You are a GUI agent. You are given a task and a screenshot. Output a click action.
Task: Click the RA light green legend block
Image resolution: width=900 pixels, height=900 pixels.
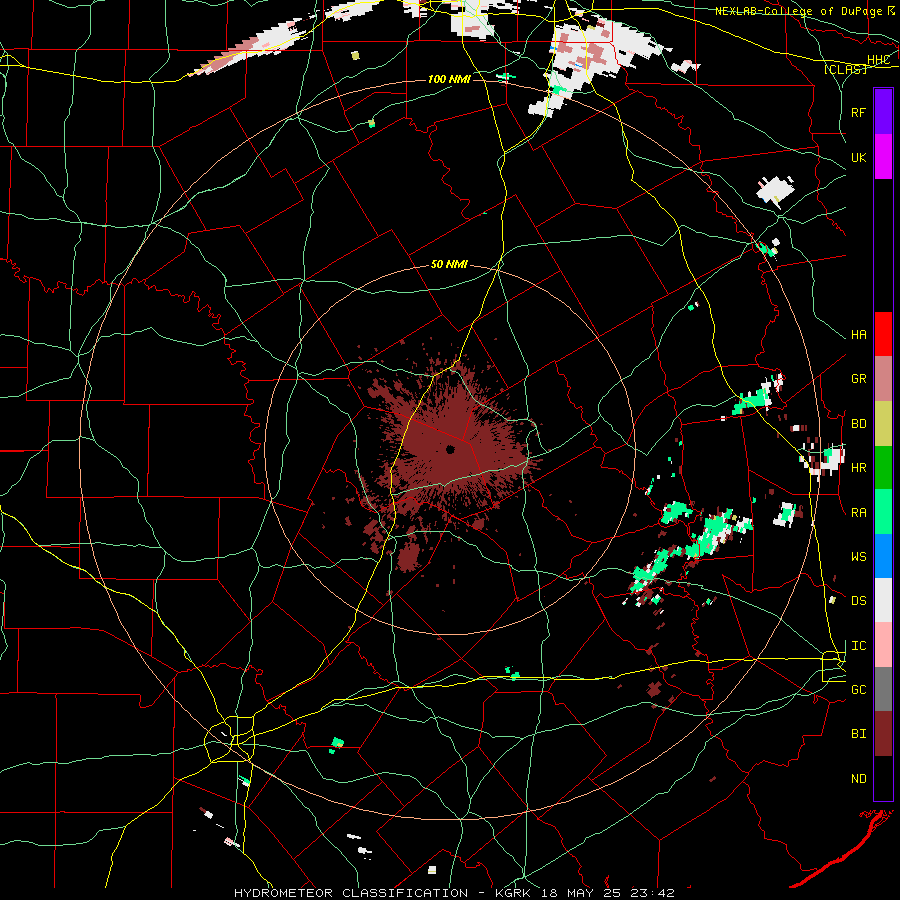[883, 512]
